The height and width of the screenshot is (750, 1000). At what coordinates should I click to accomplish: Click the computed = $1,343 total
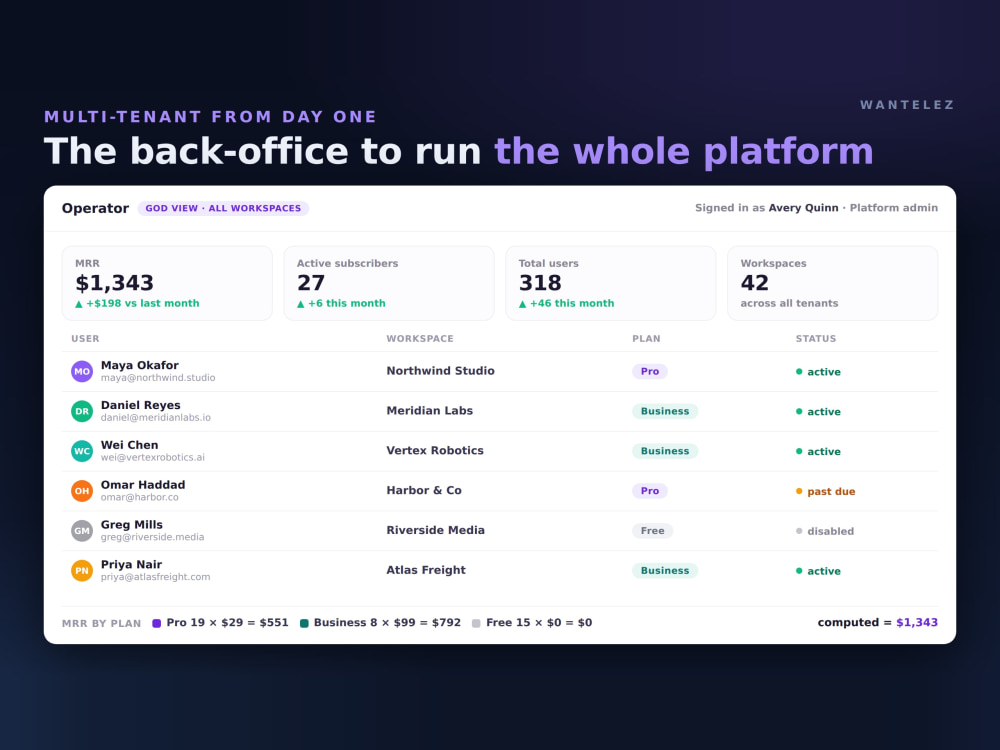coord(878,622)
